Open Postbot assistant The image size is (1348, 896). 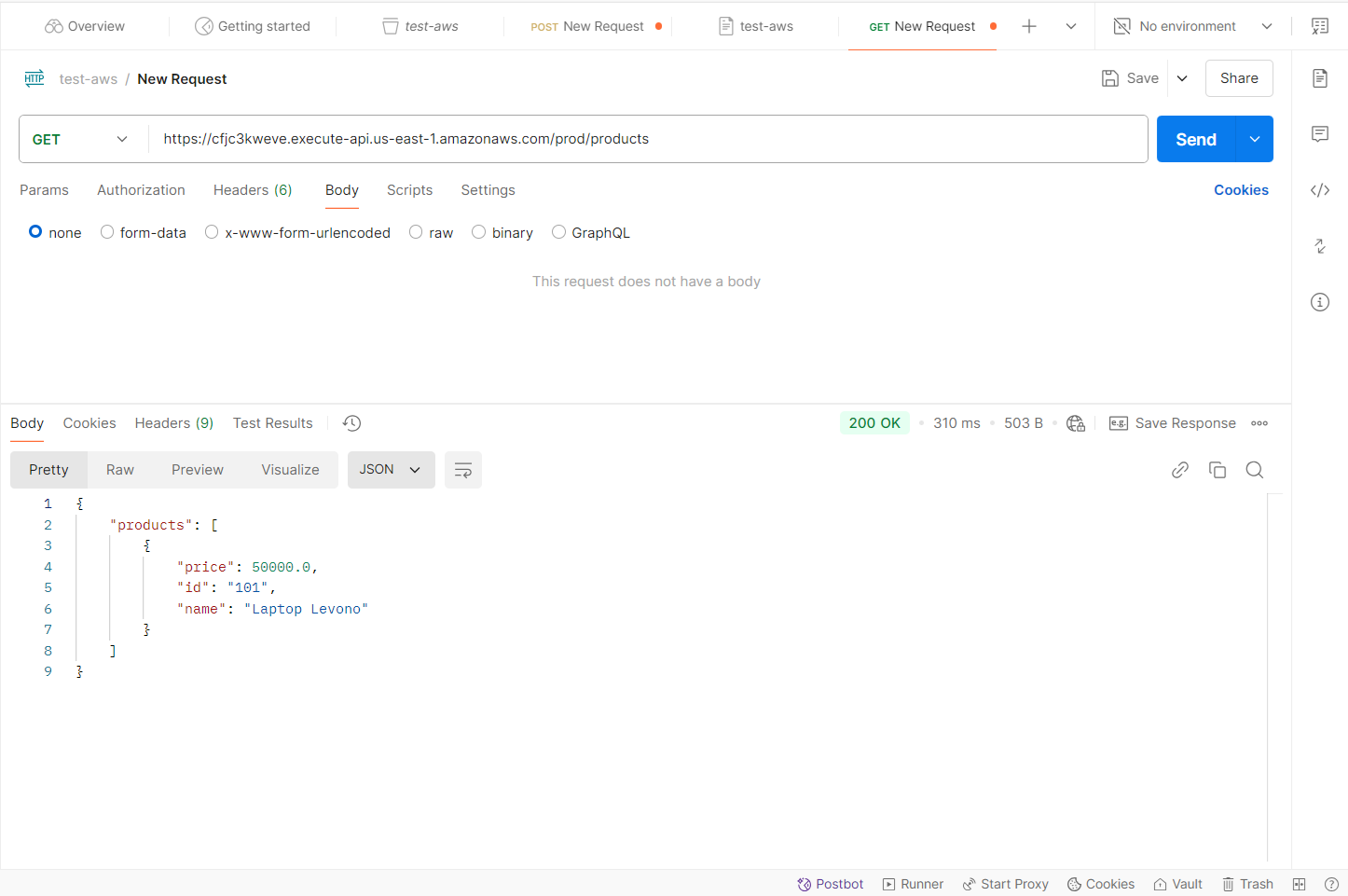point(831,884)
